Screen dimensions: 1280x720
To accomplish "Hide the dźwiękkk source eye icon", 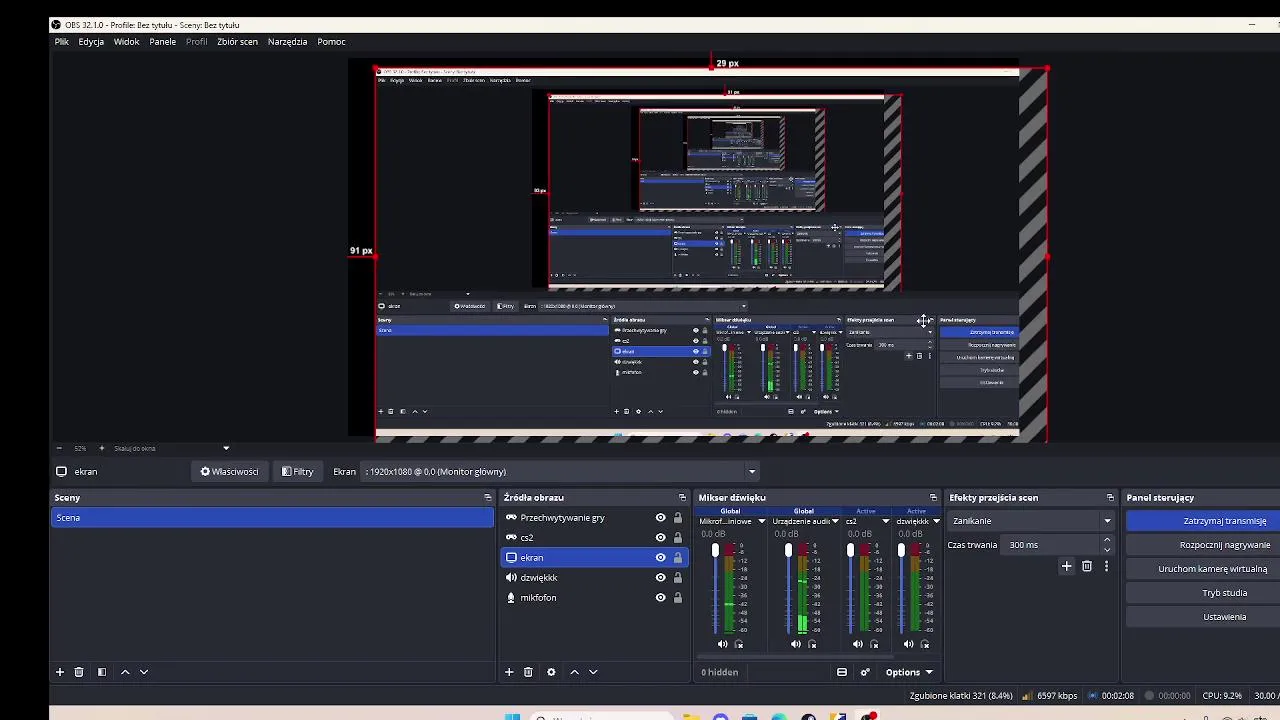I will 660,578.
